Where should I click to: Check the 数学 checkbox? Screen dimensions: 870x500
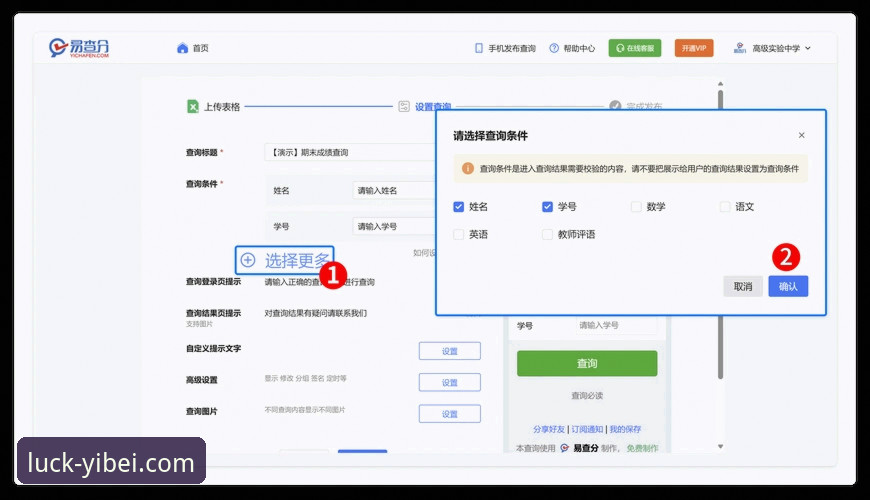(x=636, y=206)
